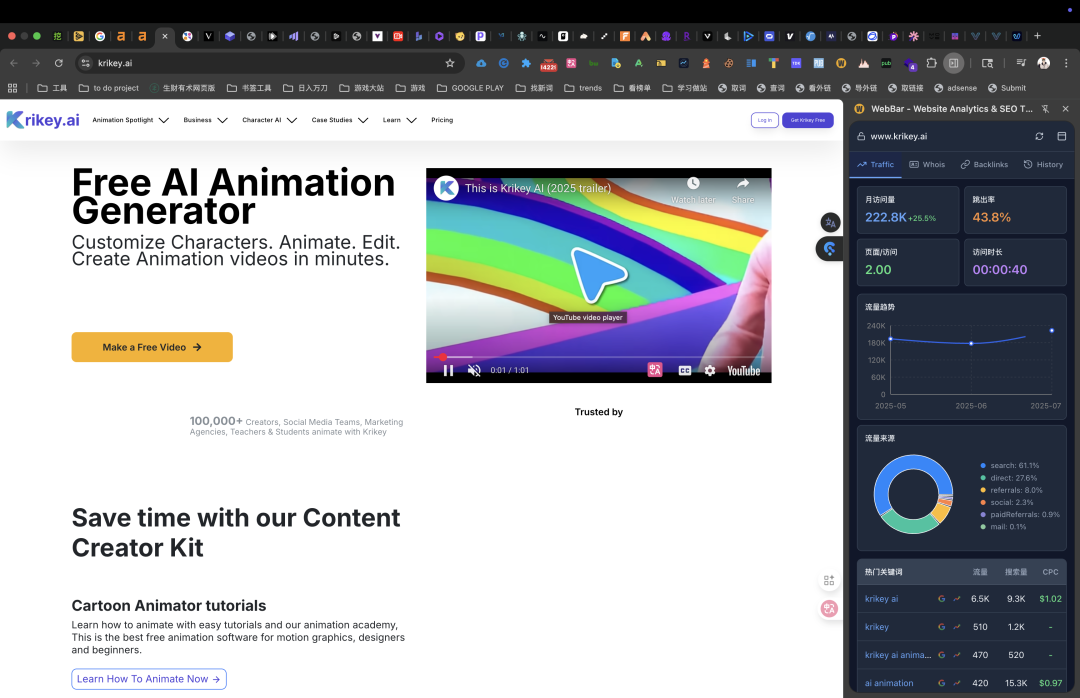Open the floating translate button at right edge
Viewport: 1080px width, 698px height.
tap(830, 223)
